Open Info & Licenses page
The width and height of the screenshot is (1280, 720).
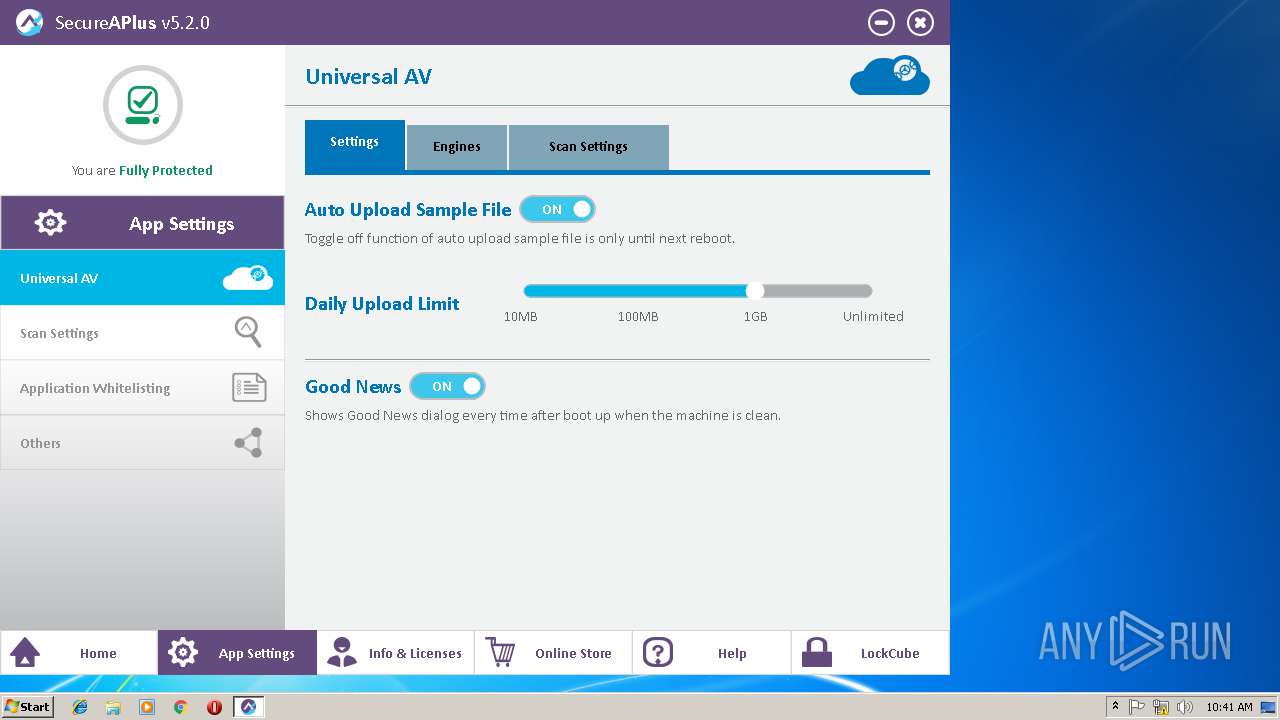point(395,653)
